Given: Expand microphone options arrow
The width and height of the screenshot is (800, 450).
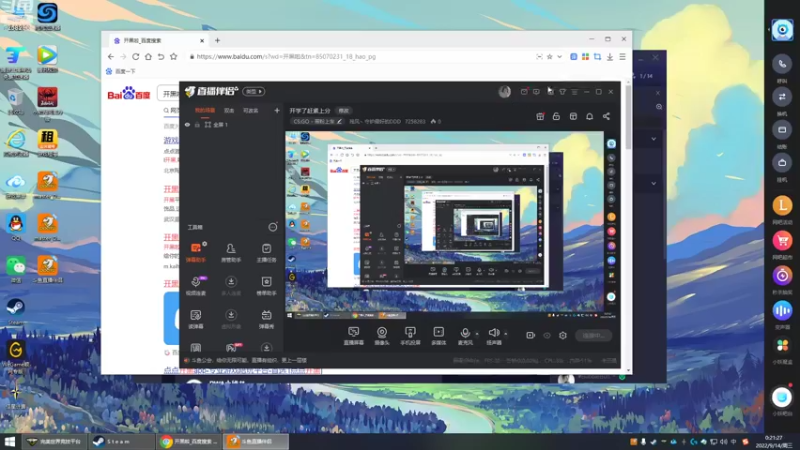Looking at the screenshot, I should pos(477,334).
